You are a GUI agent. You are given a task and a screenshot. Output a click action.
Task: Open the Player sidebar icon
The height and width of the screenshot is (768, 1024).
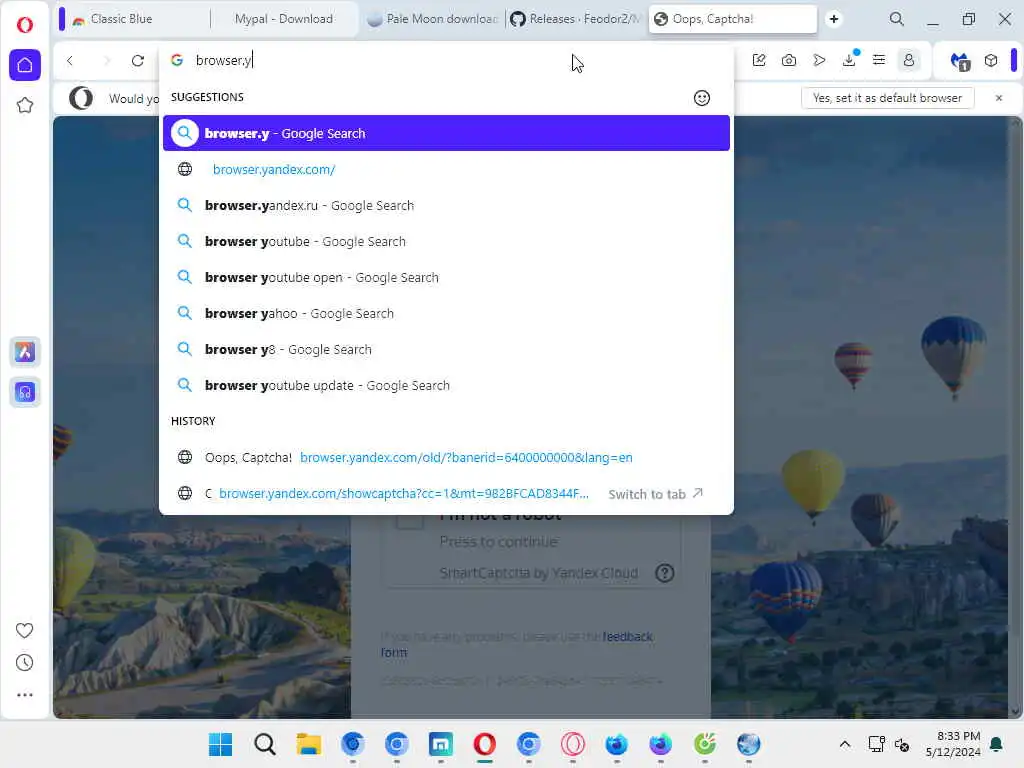(25, 392)
